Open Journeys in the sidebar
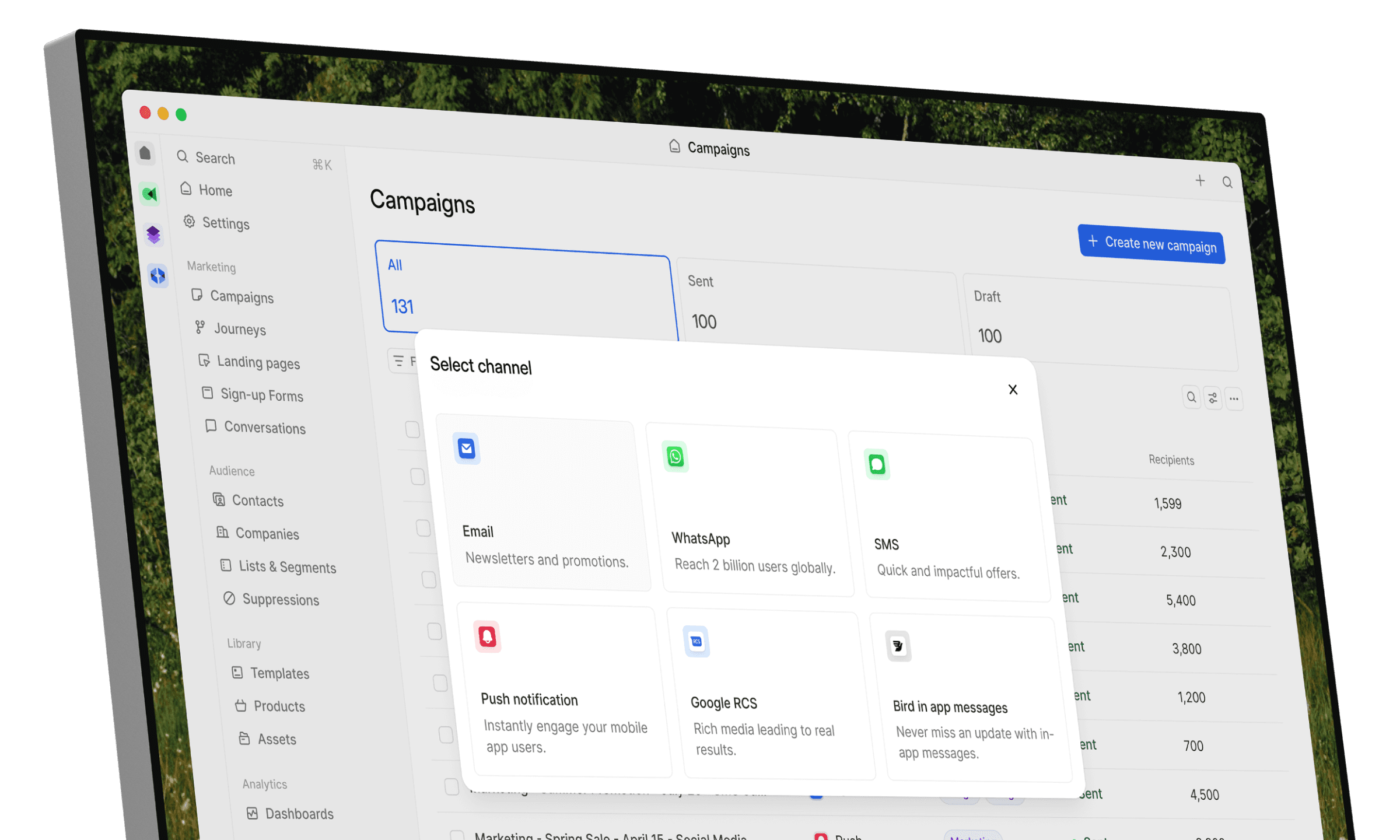The image size is (1400, 840). point(230,328)
